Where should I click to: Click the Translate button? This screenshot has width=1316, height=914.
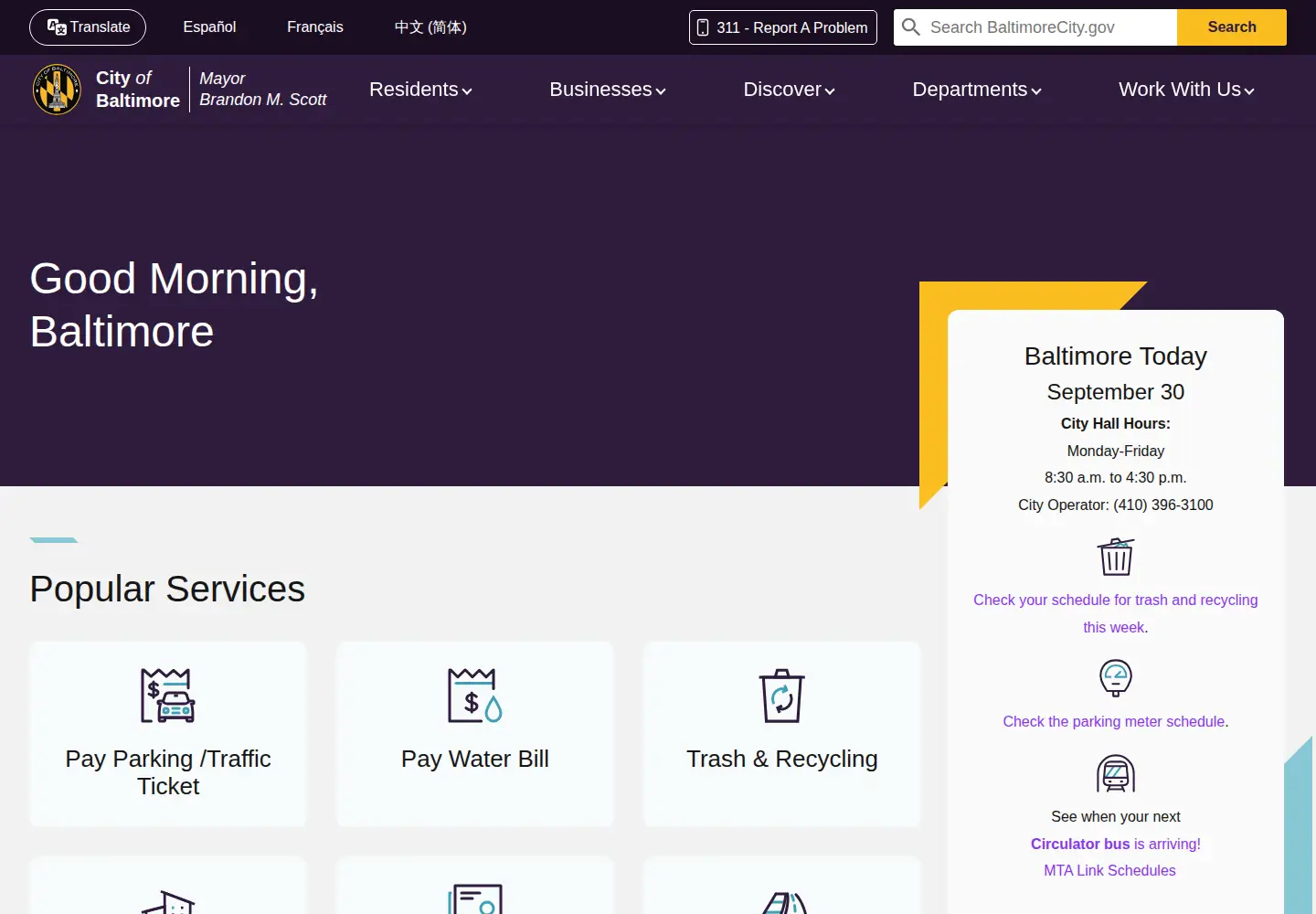click(88, 27)
